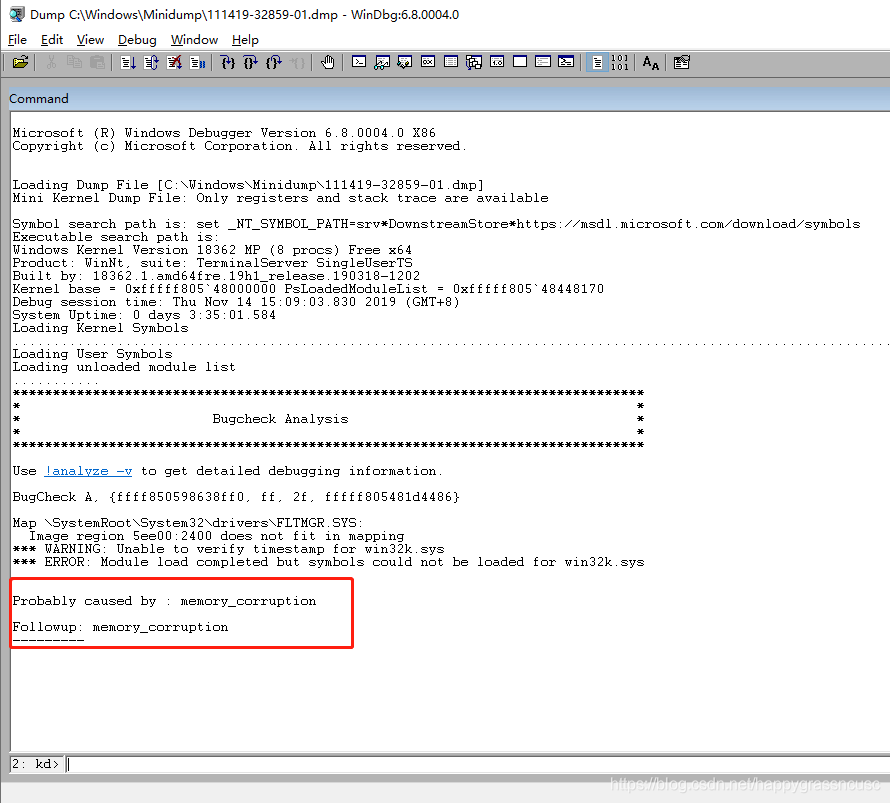Screen dimensions: 890x803
Task: Open the Call Stack window icon
Action: pyautogui.click(x=474, y=62)
